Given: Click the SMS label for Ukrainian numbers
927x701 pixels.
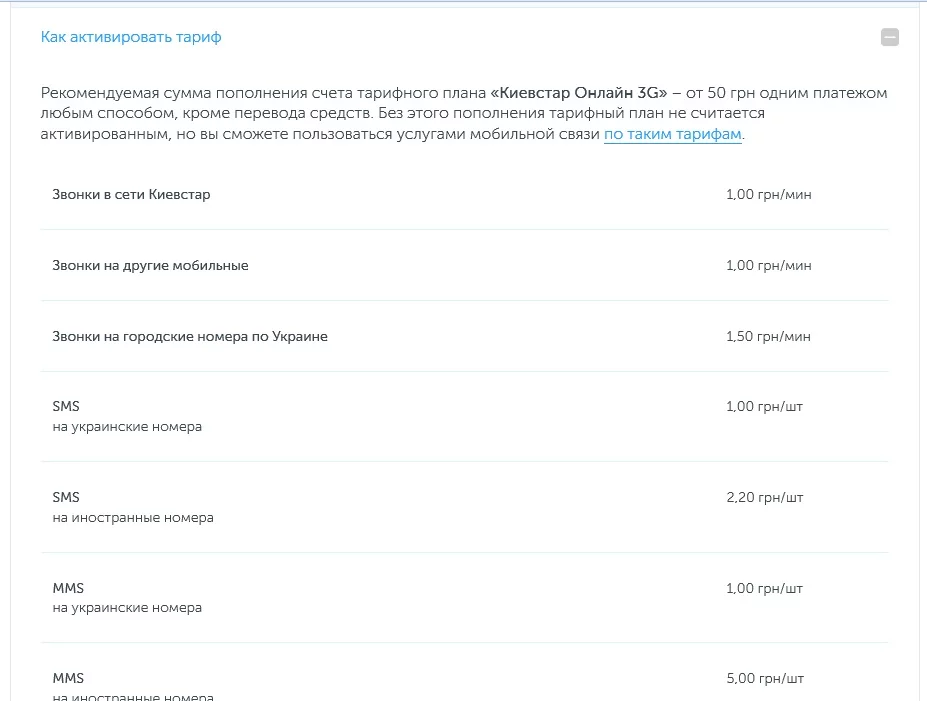Looking at the screenshot, I should click(66, 407).
